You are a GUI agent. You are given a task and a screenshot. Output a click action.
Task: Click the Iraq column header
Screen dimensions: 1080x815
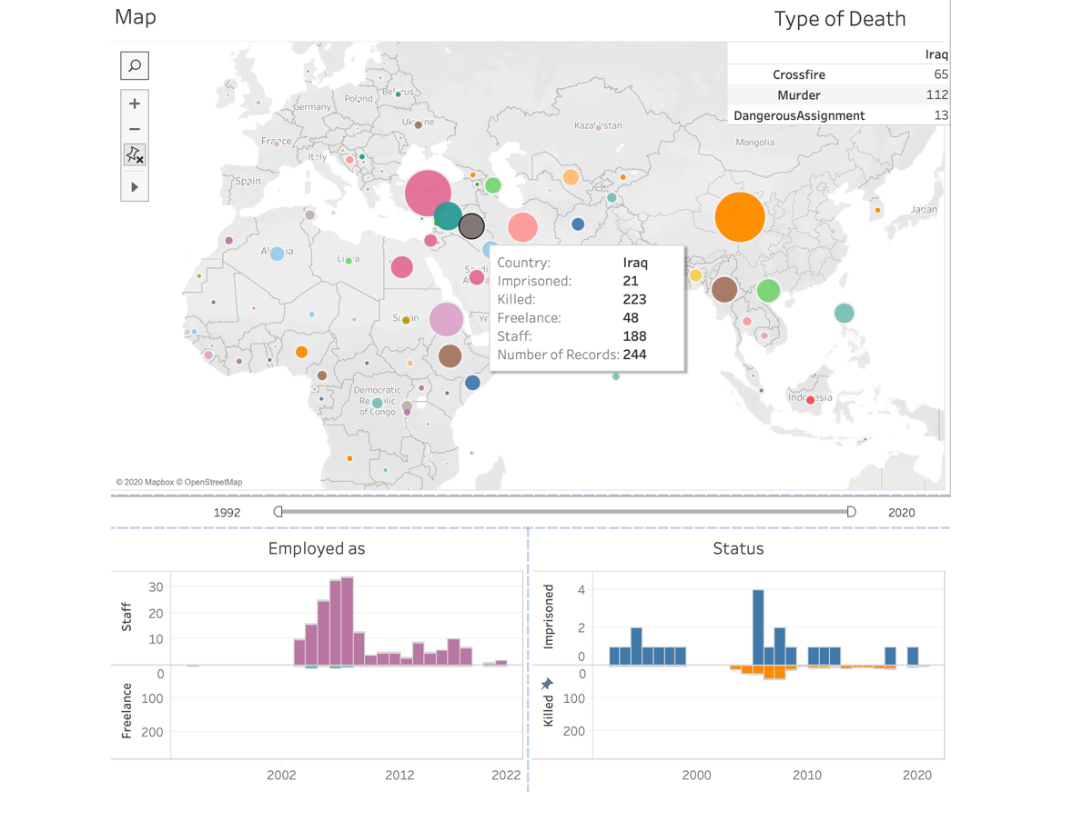tap(936, 54)
